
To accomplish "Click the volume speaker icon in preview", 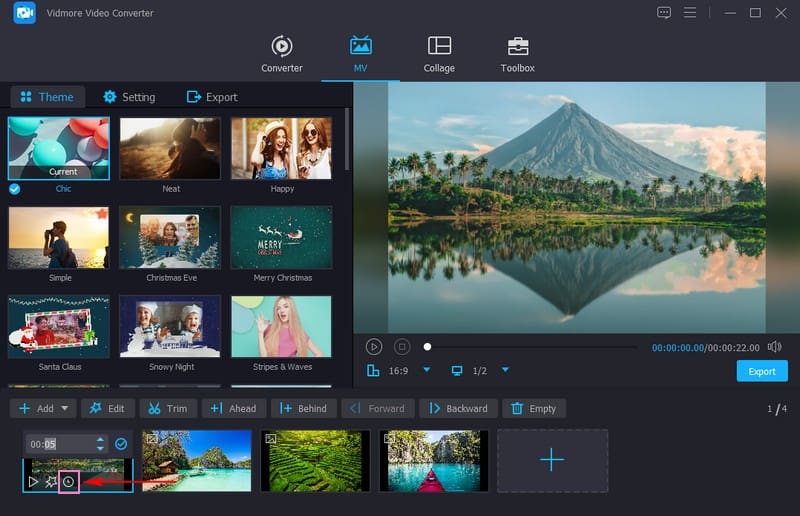I will (x=774, y=347).
